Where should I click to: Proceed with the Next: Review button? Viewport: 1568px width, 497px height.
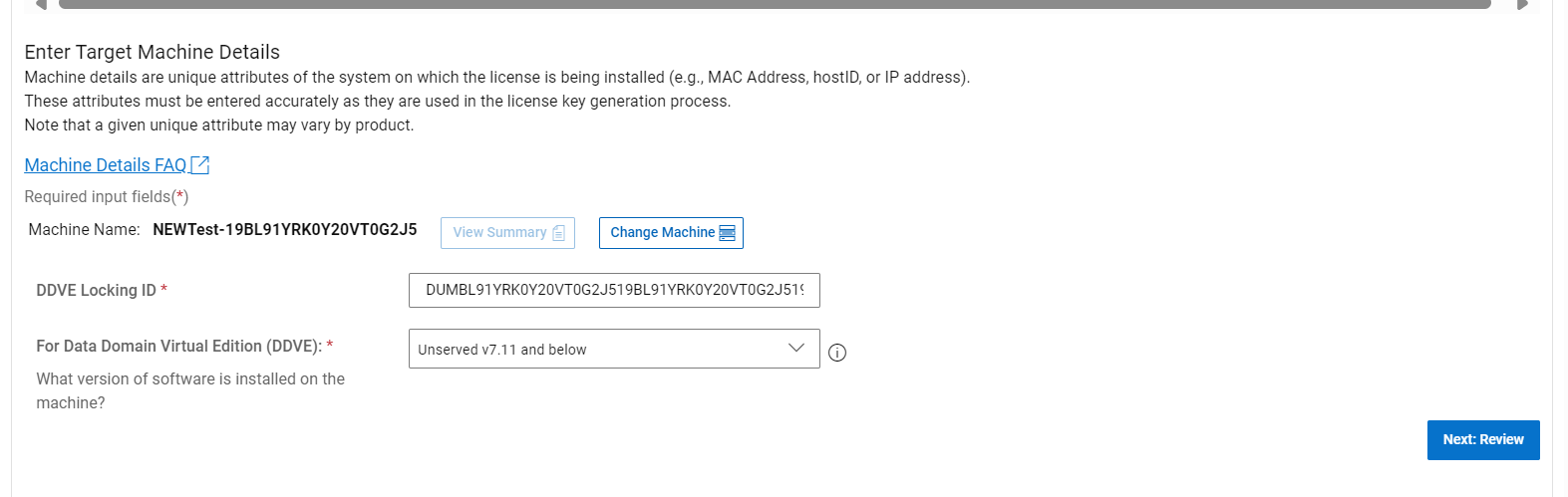(x=1483, y=439)
